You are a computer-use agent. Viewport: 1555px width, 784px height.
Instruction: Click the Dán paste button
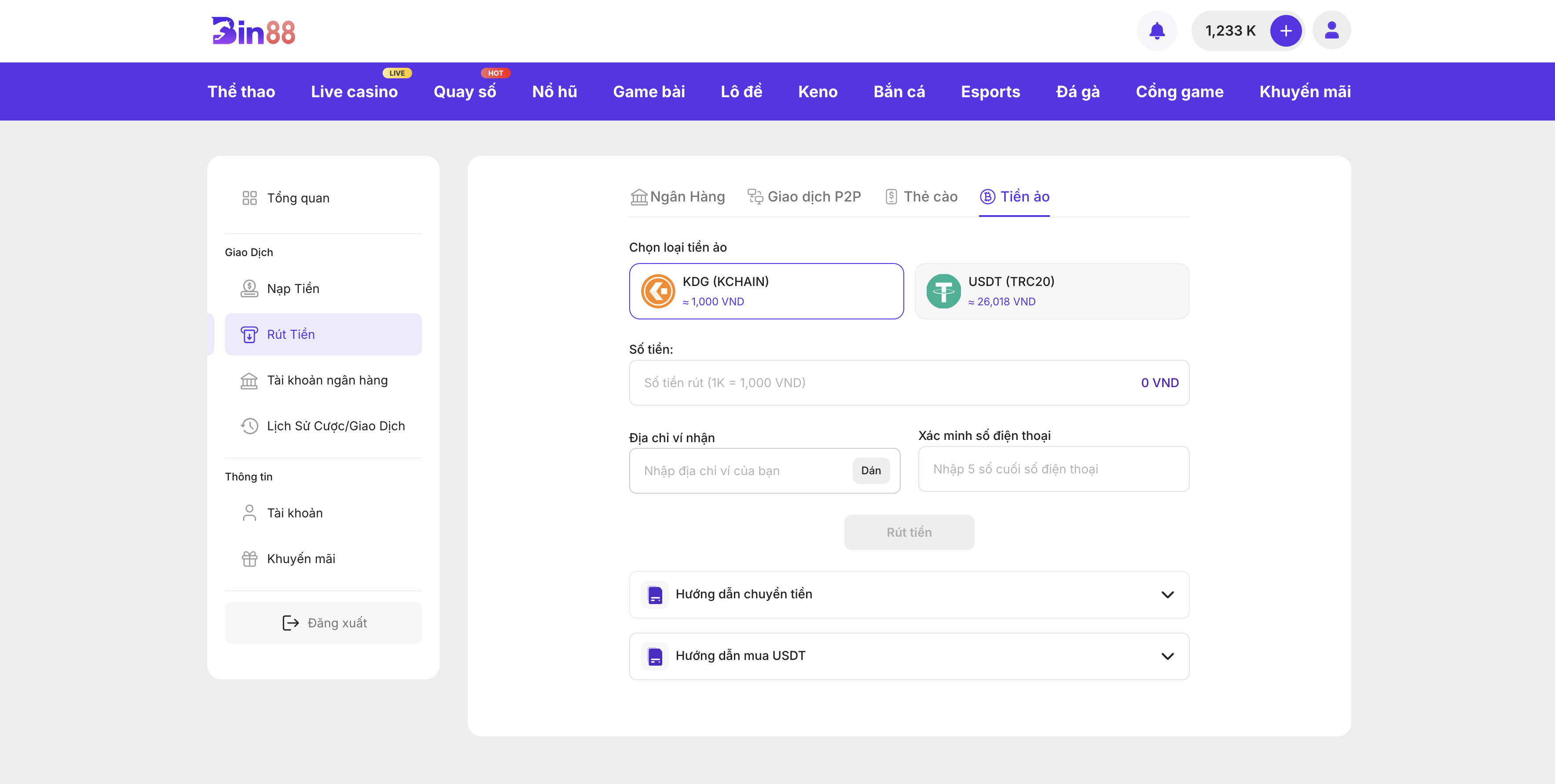click(871, 471)
